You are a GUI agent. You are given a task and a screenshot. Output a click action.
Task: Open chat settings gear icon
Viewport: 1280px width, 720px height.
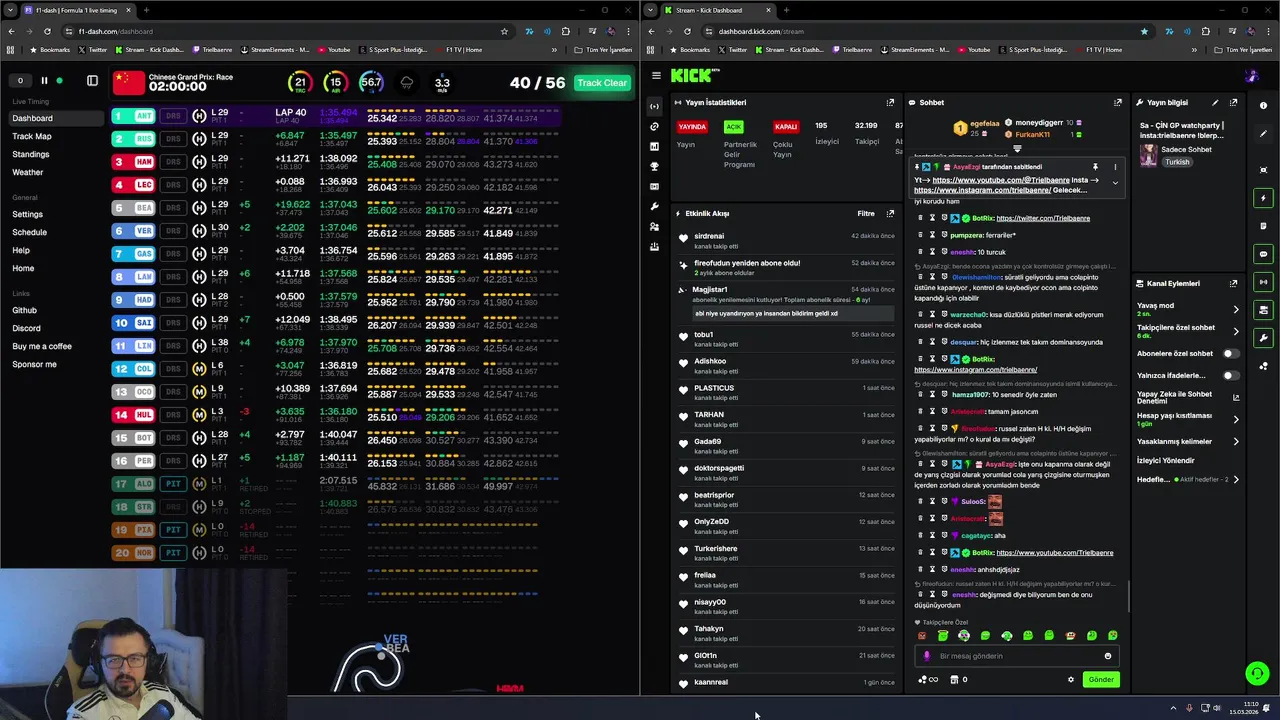(1070, 680)
